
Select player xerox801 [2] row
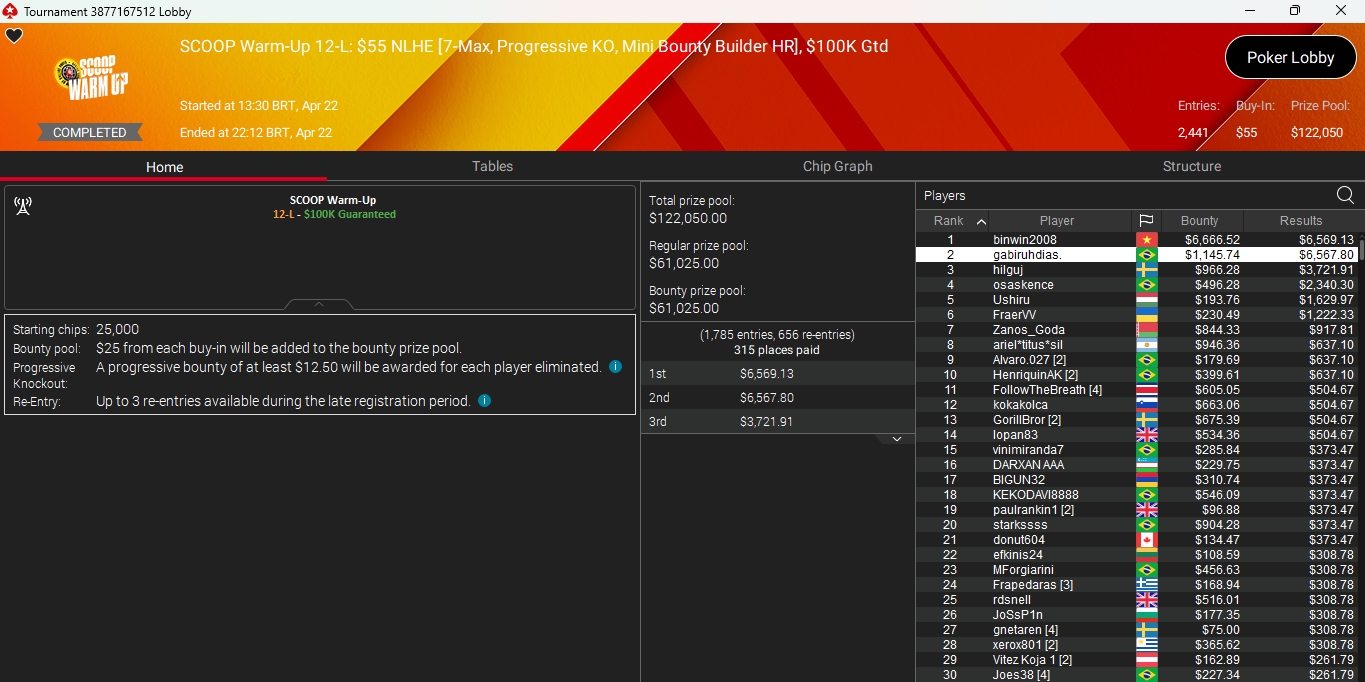tap(1137, 645)
